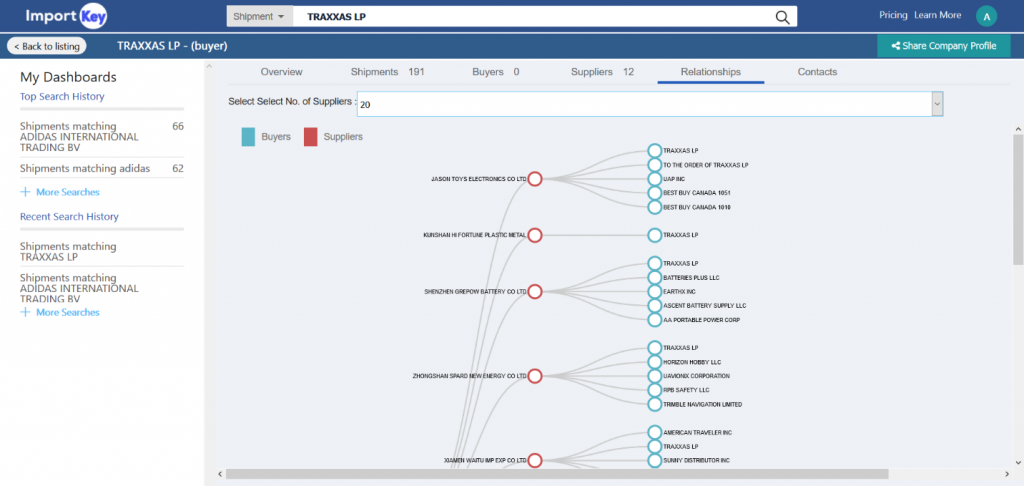Open the number of suppliers dropdown
The width and height of the screenshot is (1024, 486).
[x=650, y=104]
